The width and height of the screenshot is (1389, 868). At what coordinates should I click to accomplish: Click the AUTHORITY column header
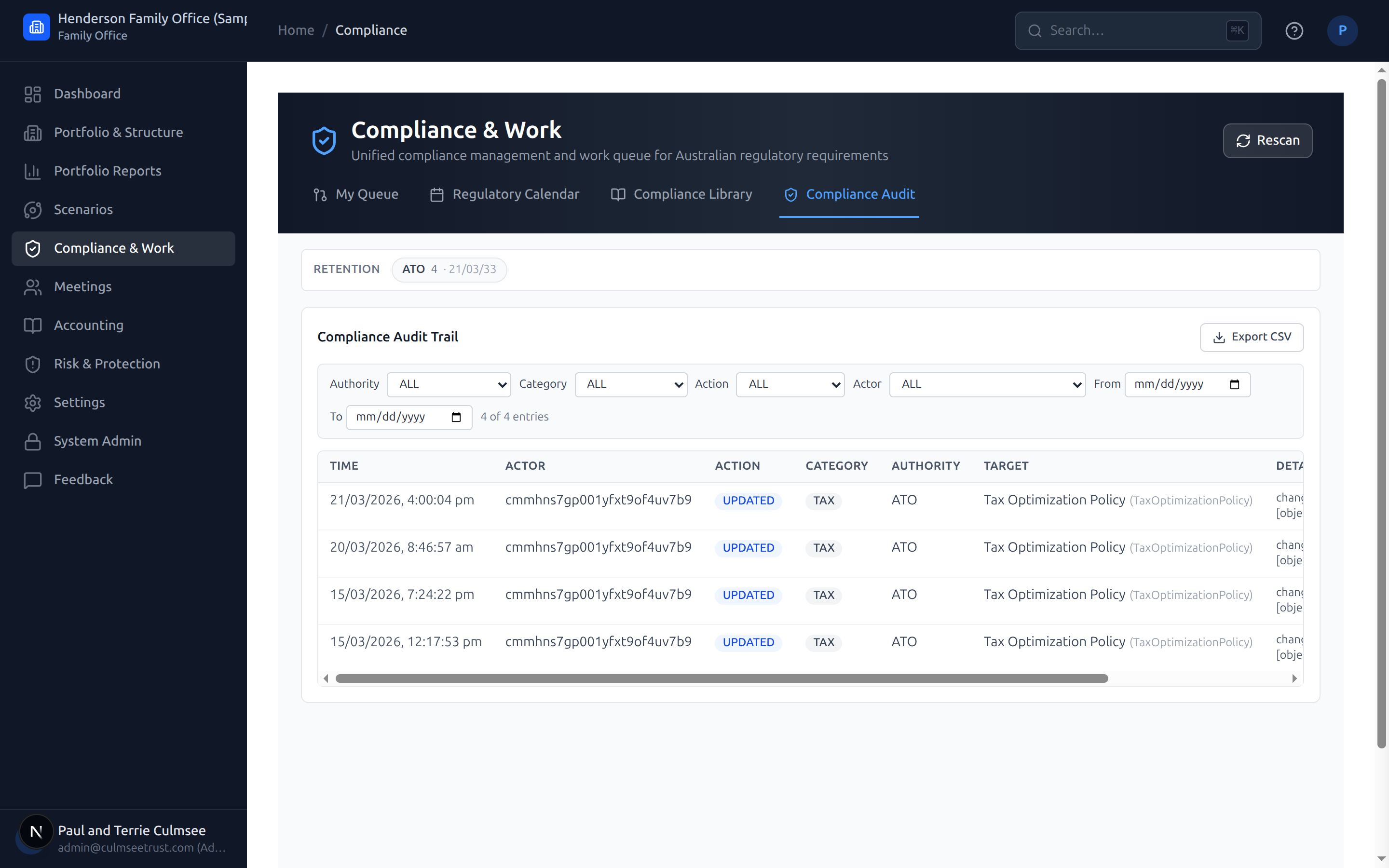tap(925, 466)
